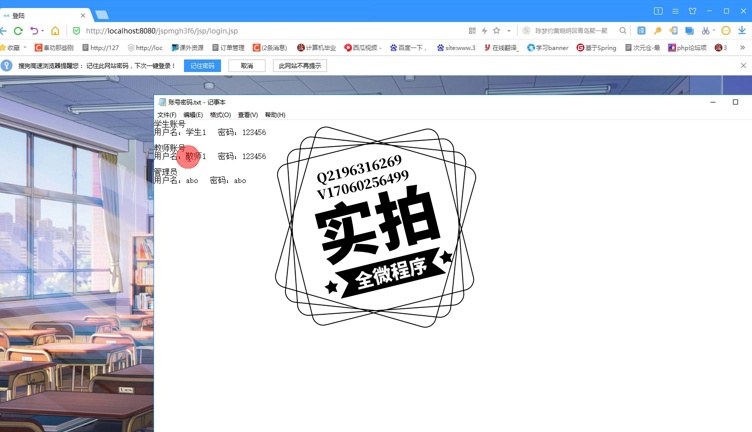Open the 在线翻译 bookmark
752x432 pixels.
pos(502,47)
